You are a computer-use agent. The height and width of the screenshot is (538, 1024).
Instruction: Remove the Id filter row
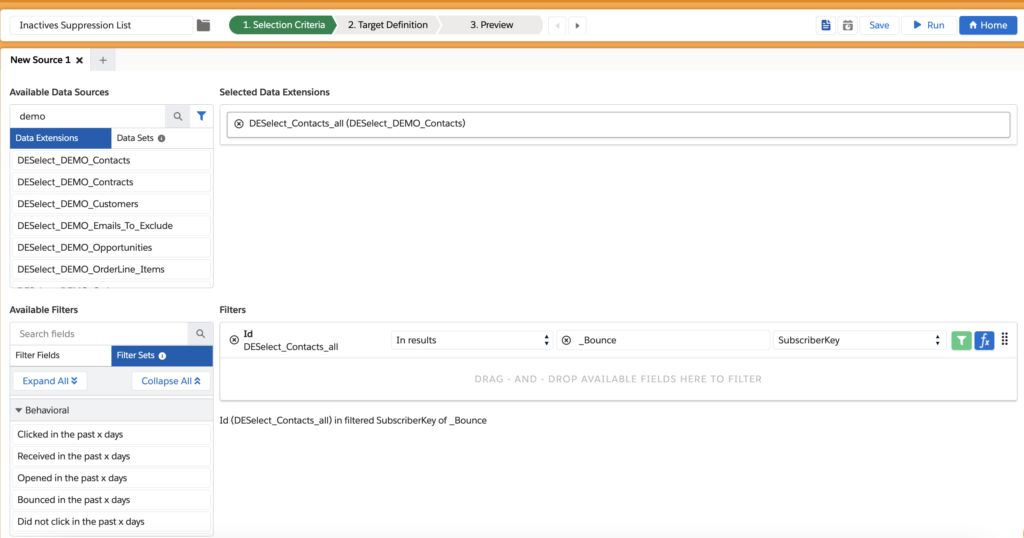234,340
